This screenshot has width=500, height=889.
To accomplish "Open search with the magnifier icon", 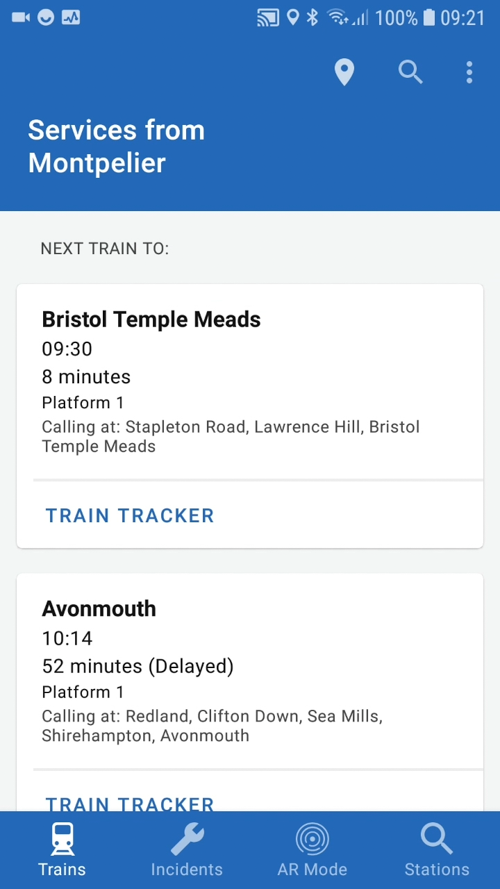I will (410, 73).
